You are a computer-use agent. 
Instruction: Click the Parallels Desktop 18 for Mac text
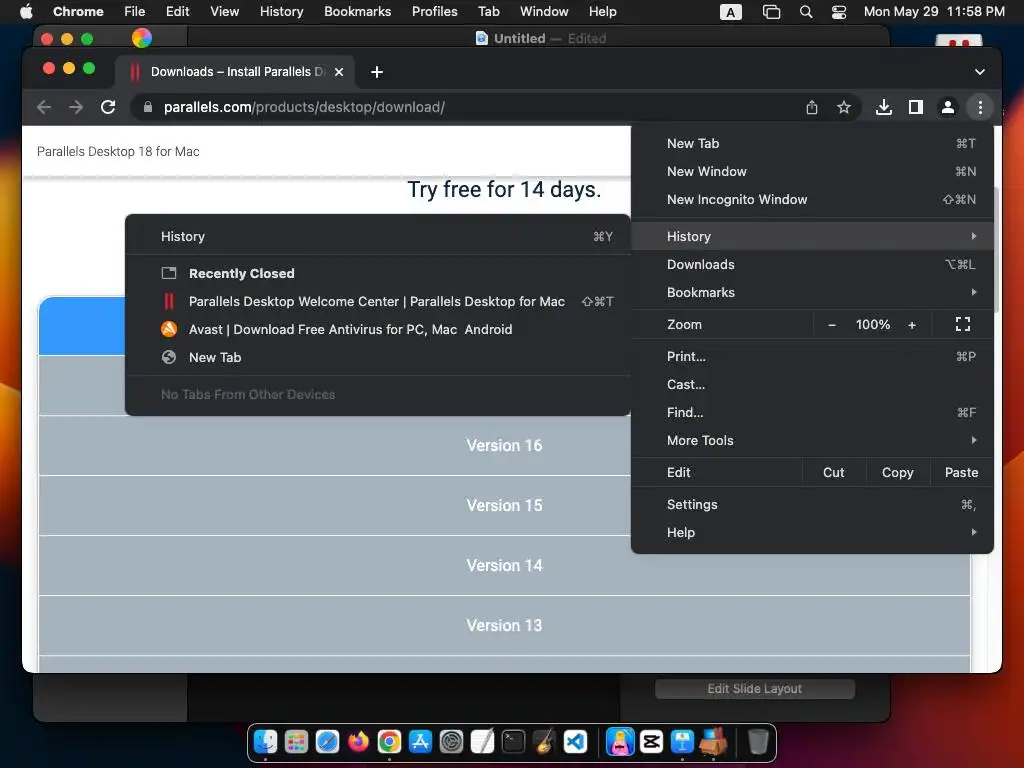pos(118,152)
